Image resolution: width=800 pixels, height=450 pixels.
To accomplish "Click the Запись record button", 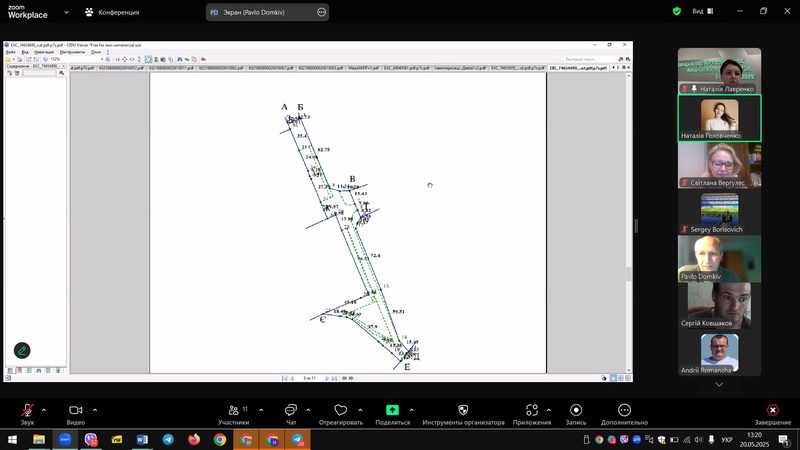I will (x=576, y=414).
